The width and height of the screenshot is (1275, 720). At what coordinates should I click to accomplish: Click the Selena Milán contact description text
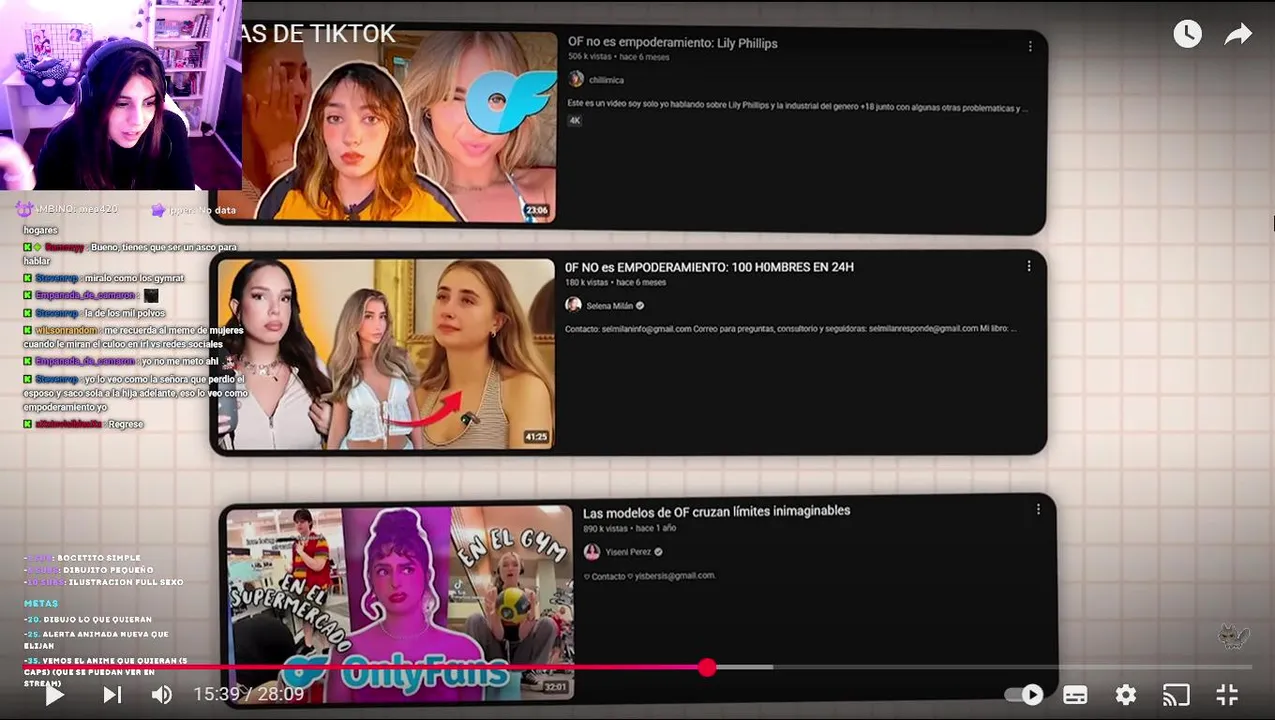pos(790,328)
